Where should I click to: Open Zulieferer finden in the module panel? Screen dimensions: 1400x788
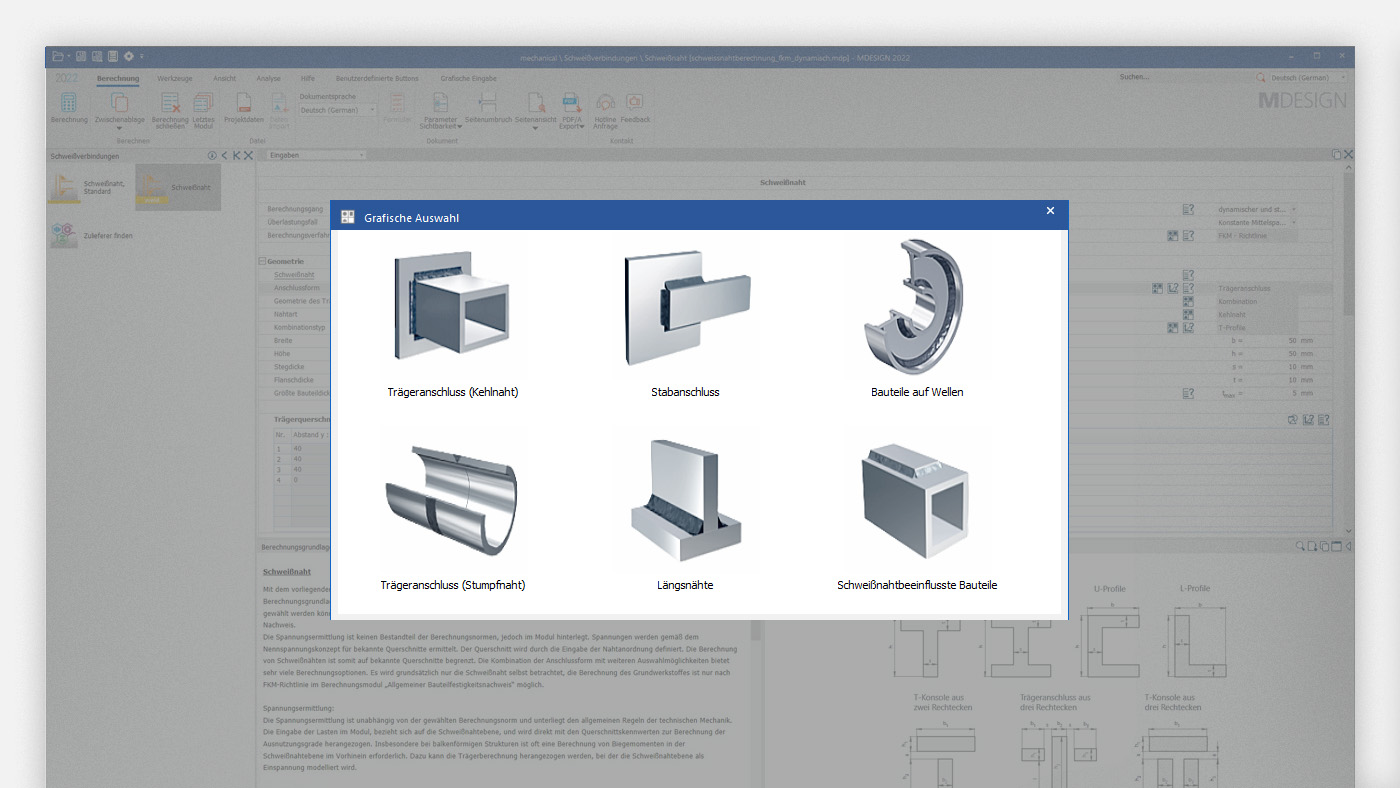click(x=92, y=236)
